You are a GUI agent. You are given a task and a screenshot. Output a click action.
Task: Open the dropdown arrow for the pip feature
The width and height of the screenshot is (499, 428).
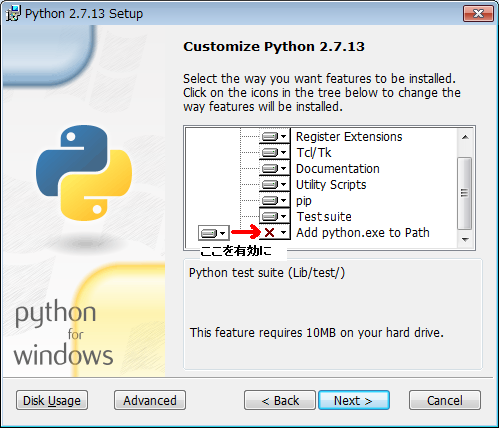[x=284, y=200]
